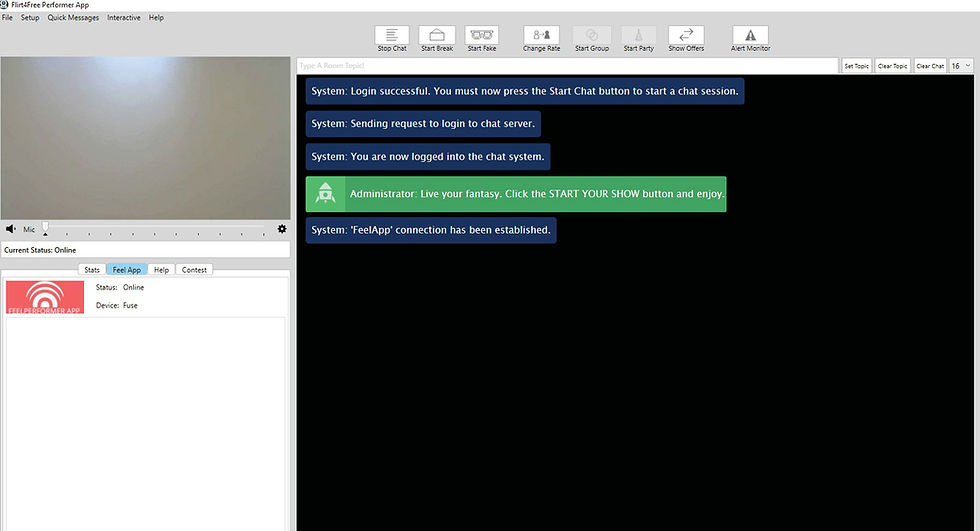Click 'Sending request to login' message
980x531 pixels.
423,124
